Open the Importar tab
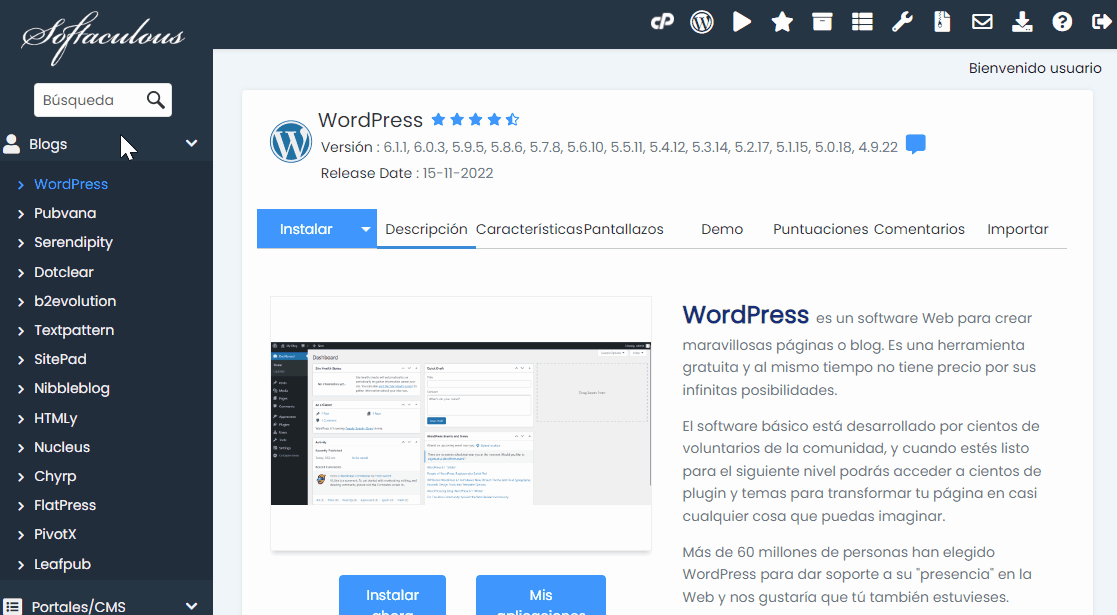Image resolution: width=1117 pixels, height=615 pixels. click(x=1017, y=229)
